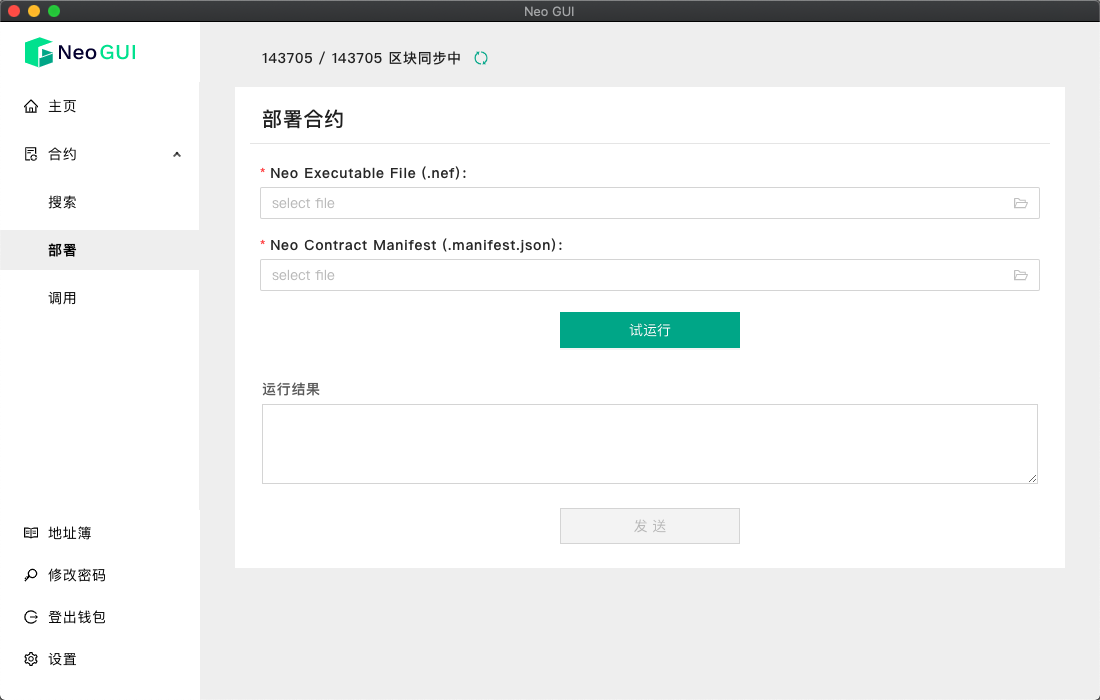
Task: Click the settings gear icon
Action: pos(31,659)
